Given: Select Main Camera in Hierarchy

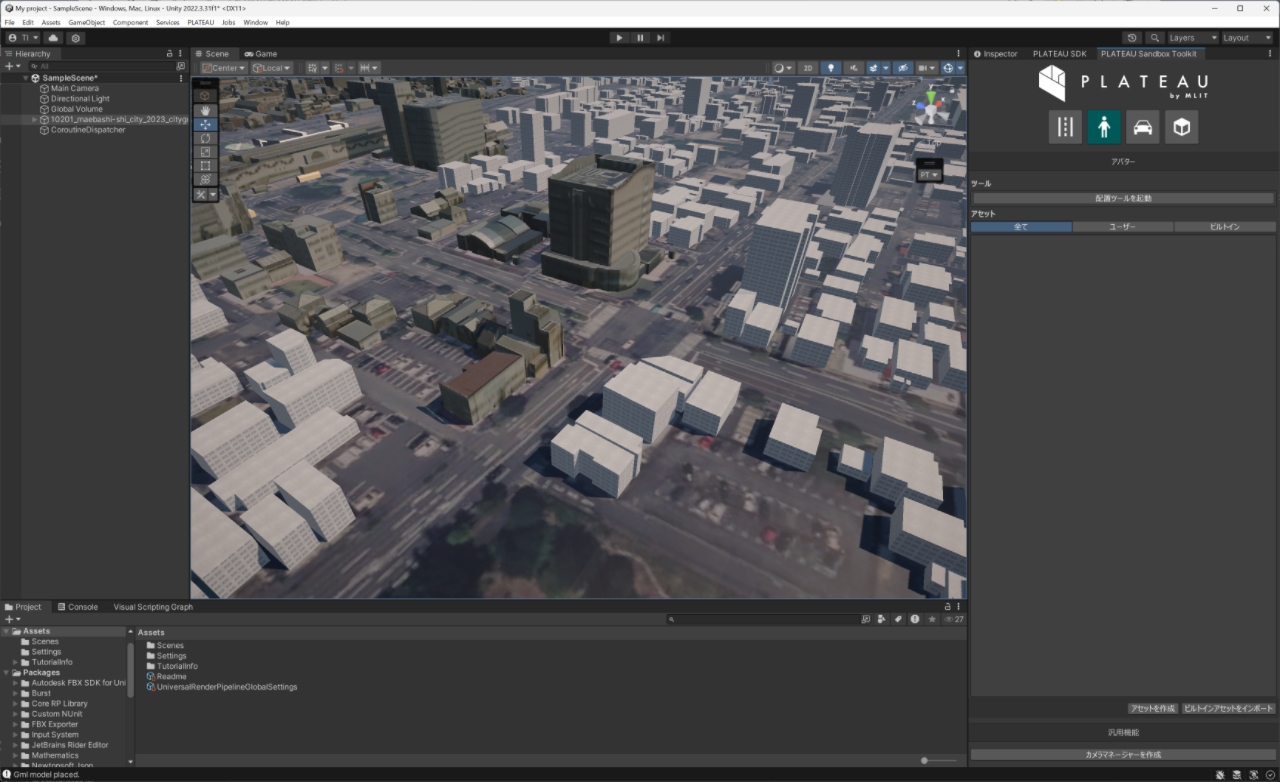Looking at the screenshot, I should tap(75, 88).
